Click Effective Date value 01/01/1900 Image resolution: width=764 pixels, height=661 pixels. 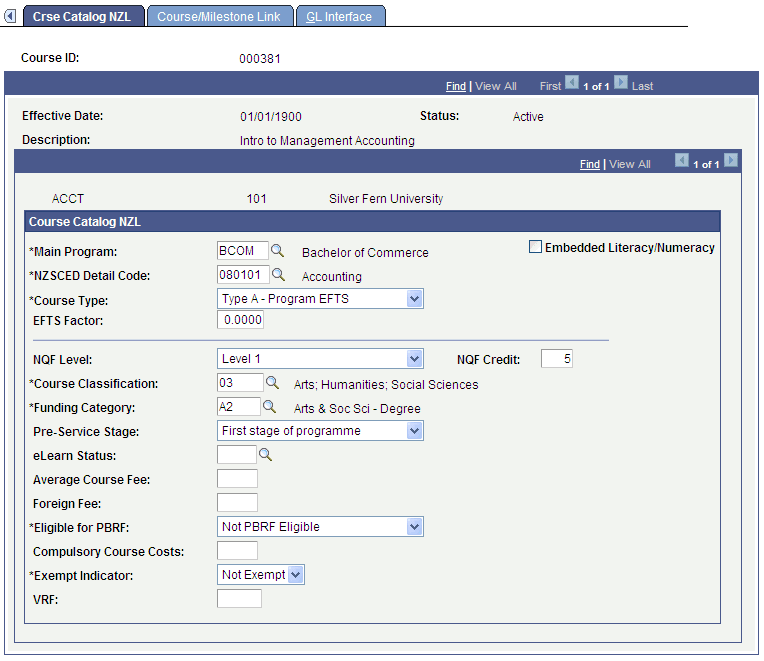coord(271,117)
